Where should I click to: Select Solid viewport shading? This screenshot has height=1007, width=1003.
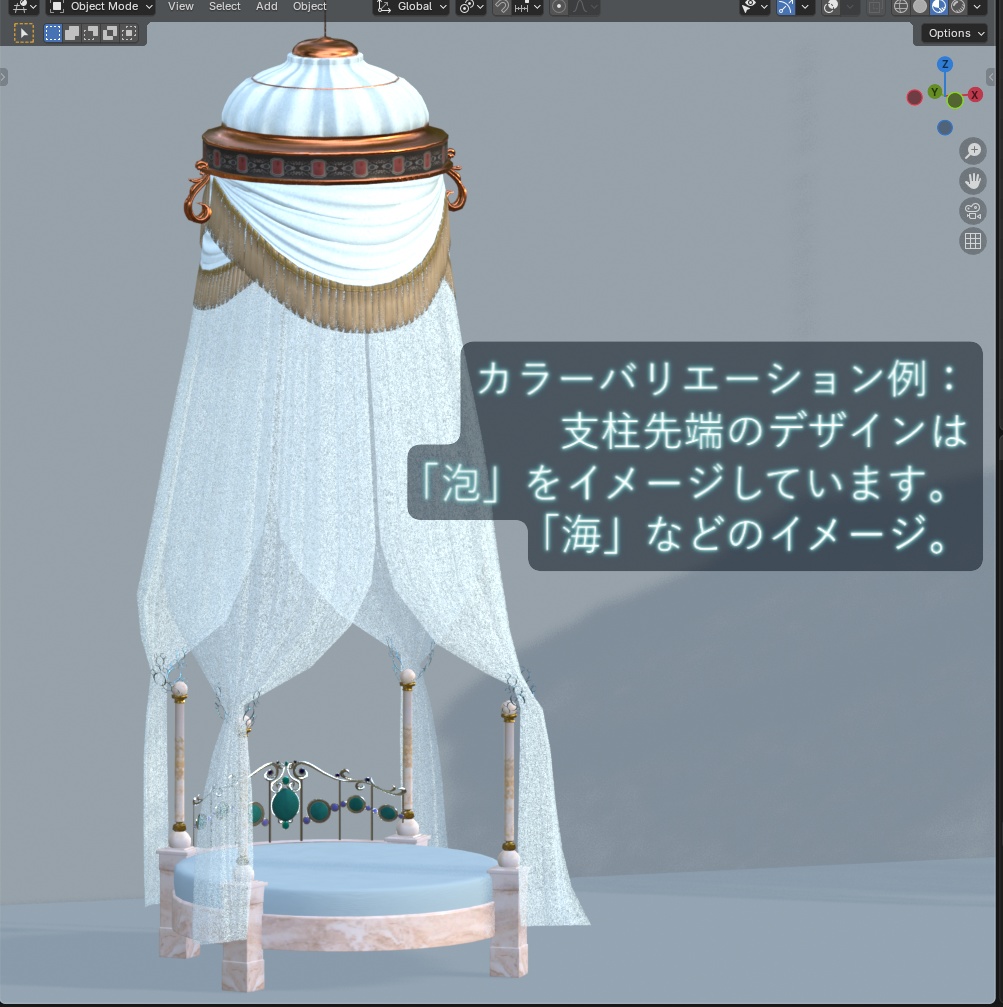(x=918, y=7)
